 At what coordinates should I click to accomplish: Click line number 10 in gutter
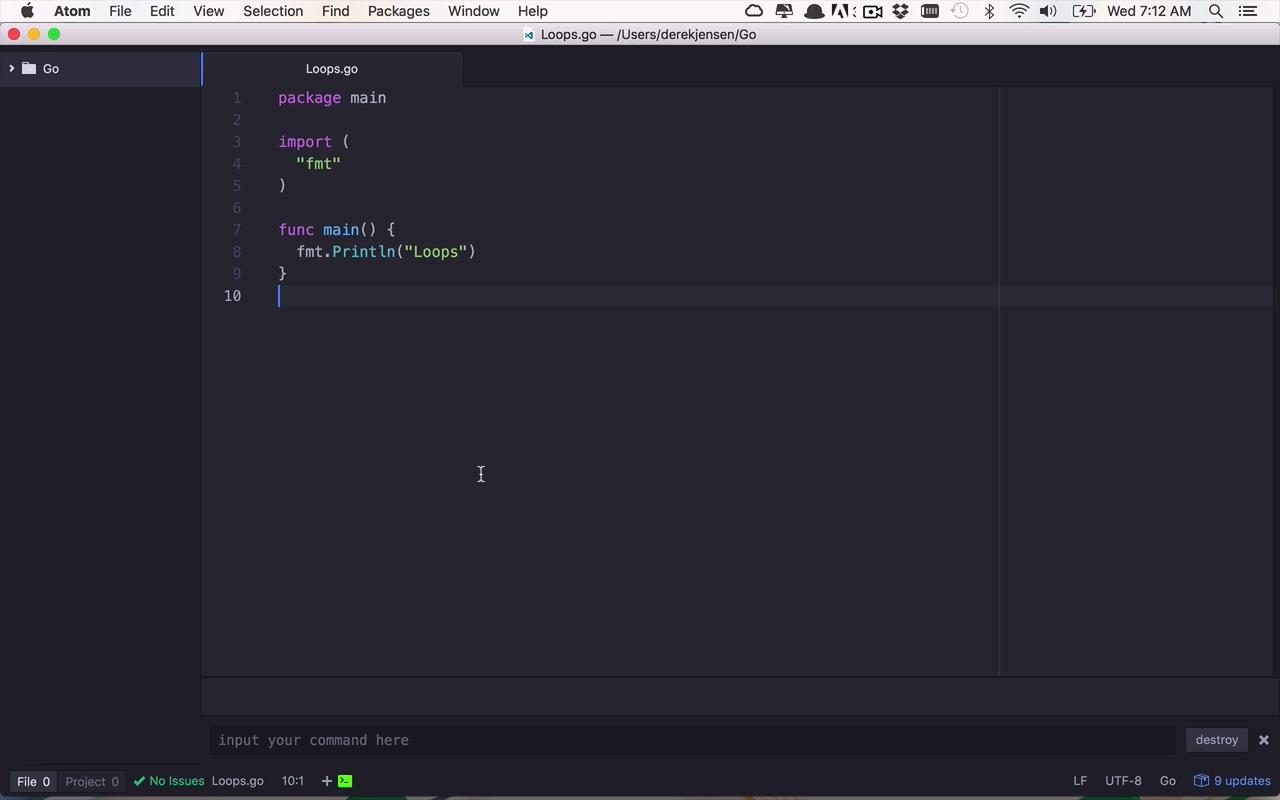click(232, 296)
